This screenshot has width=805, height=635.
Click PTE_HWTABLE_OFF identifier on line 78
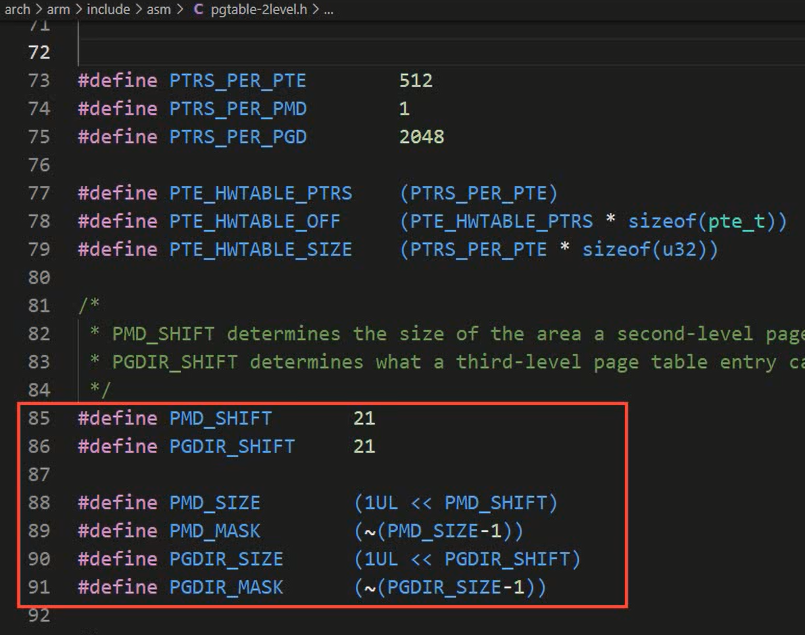pyautogui.click(x=255, y=221)
